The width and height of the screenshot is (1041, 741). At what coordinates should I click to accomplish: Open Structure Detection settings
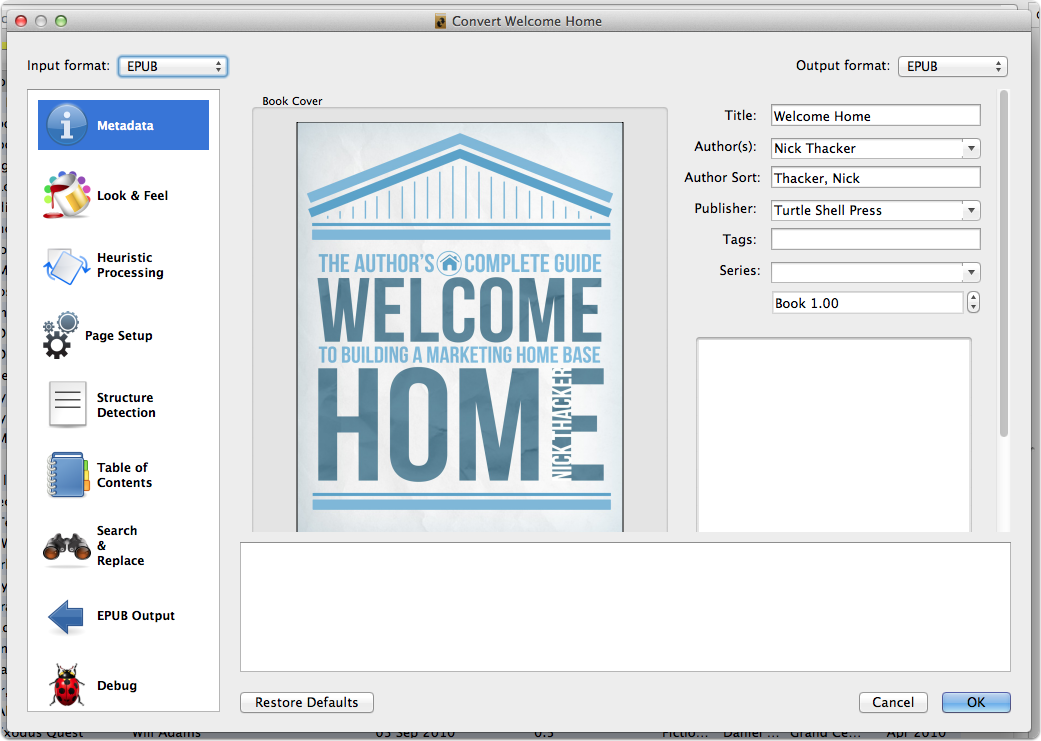tap(123, 405)
